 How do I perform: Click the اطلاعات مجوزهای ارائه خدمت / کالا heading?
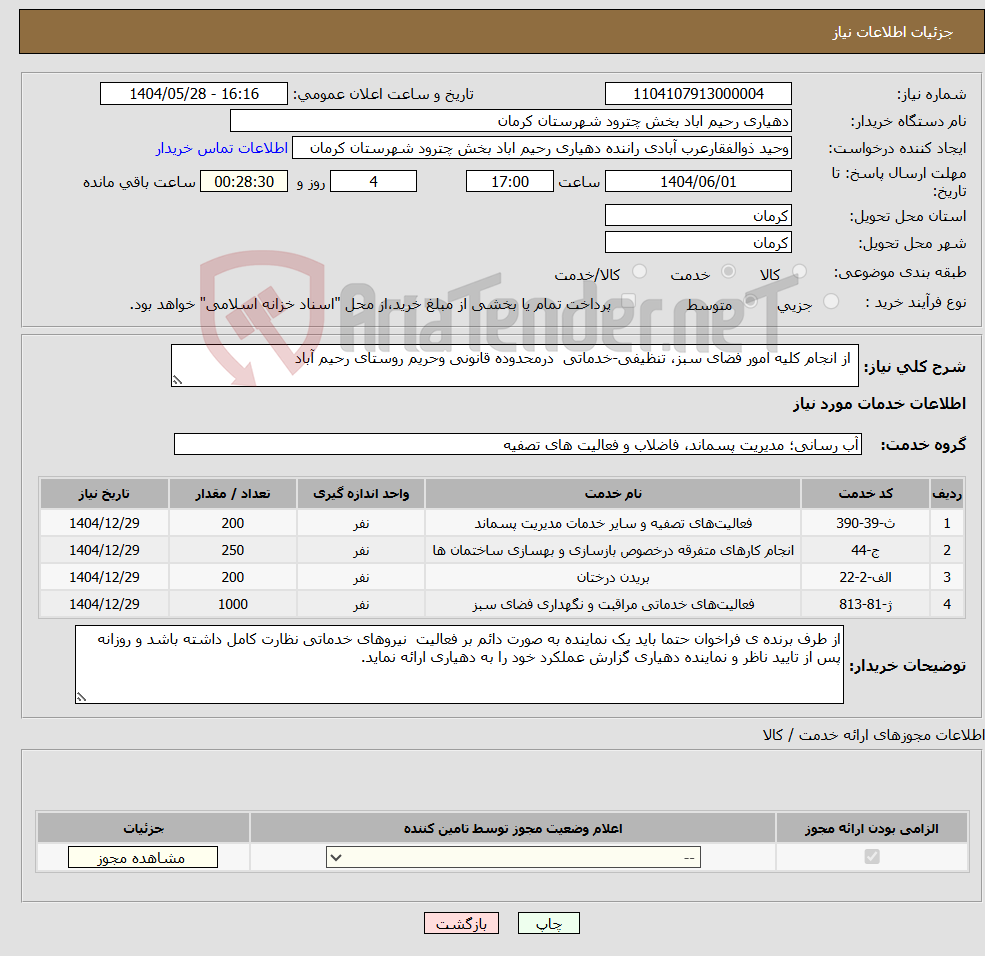click(x=873, y=735)
